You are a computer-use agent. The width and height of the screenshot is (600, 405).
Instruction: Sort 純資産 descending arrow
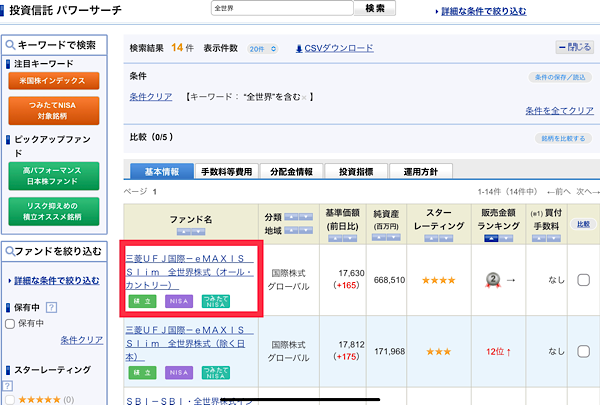click(x=393, y=238)
